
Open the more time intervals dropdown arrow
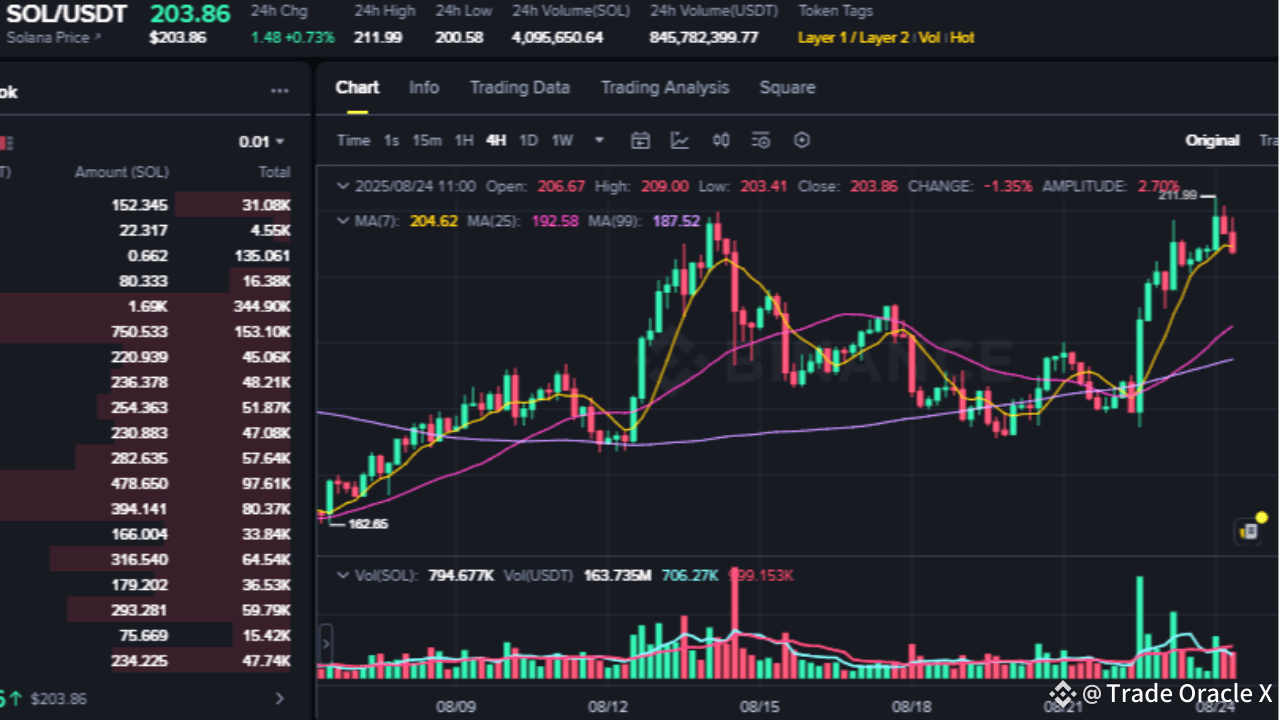(600, 140)
